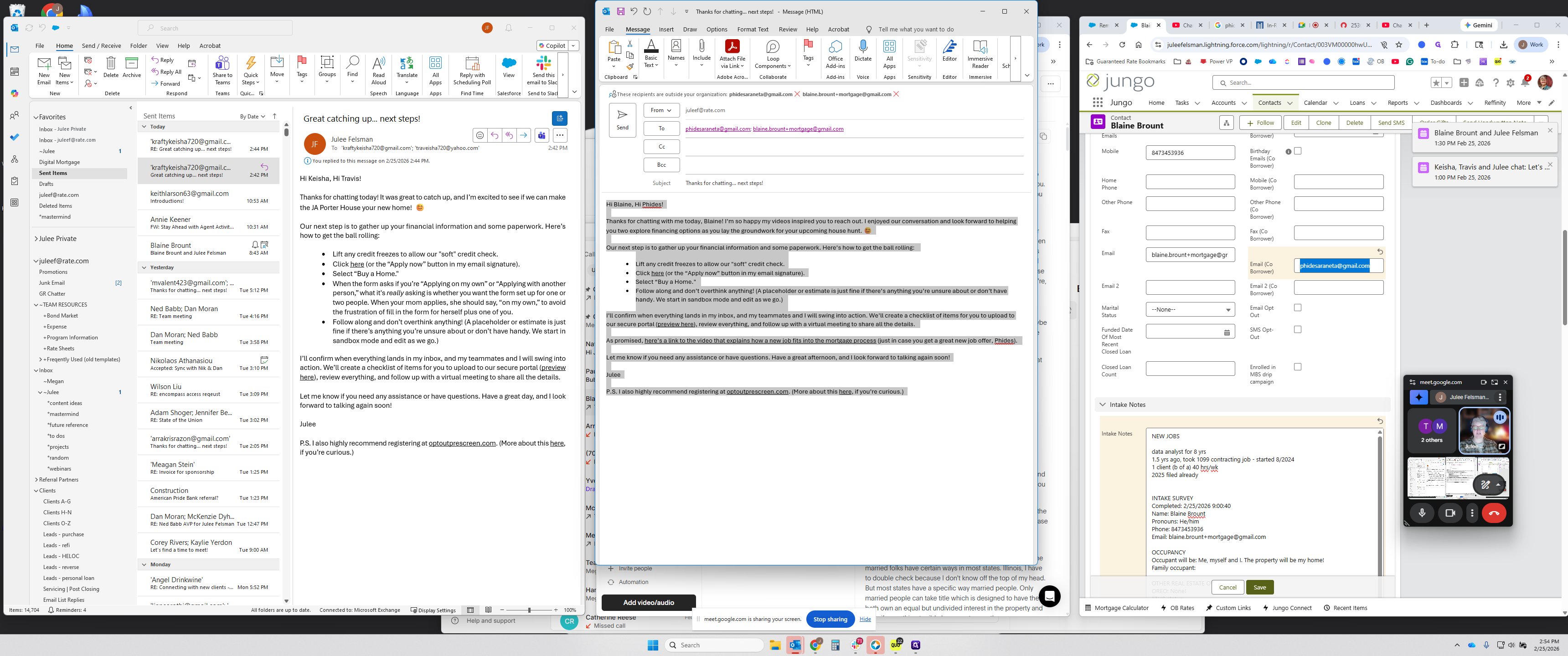The height and width of the screenshot is (656, 1568).
Task: Open the From address dropdown
Action: pyautogui.click(x=661, y=110)
